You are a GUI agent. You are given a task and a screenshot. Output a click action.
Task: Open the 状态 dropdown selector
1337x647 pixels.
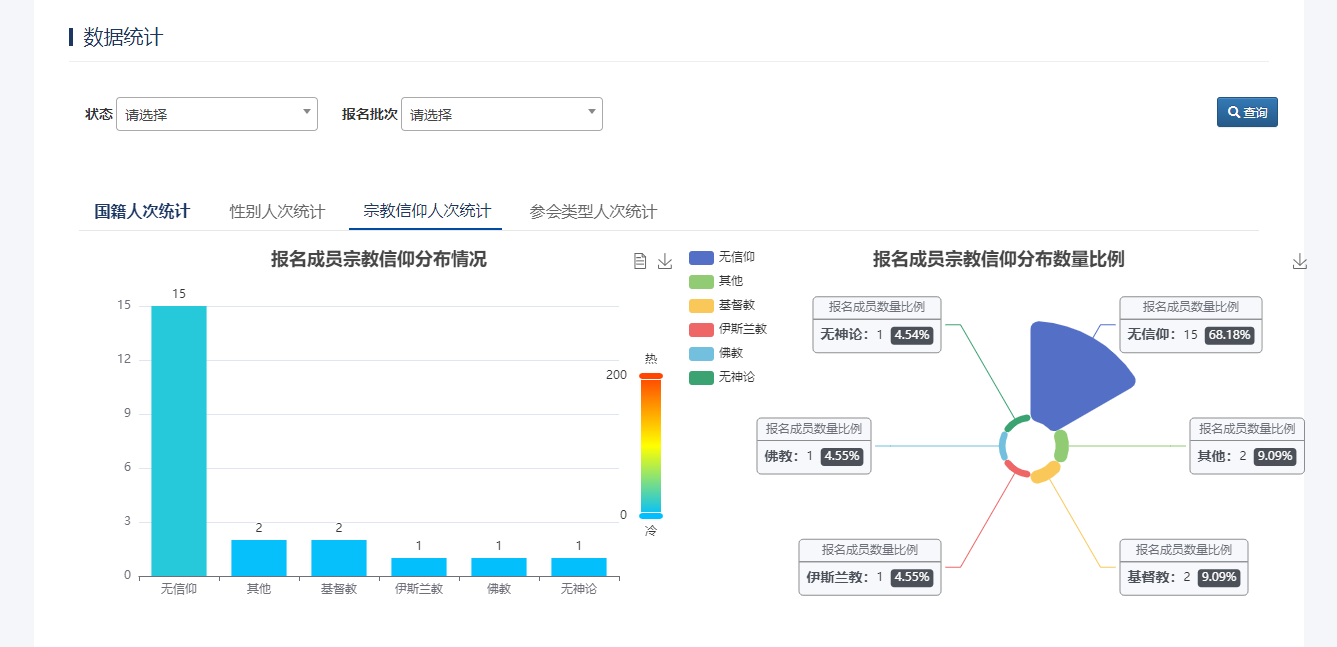[217, 113]
